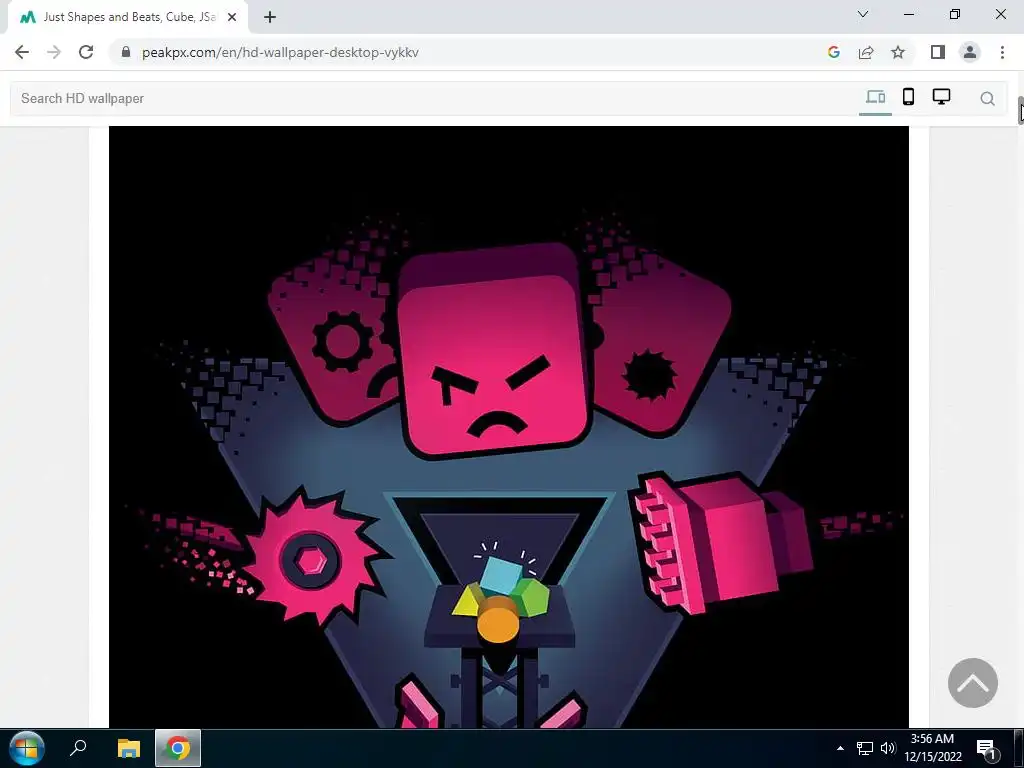Open the Chrome three-dot menu
The height and width of the screenshot is (768, 1024).
point(1002,52)
